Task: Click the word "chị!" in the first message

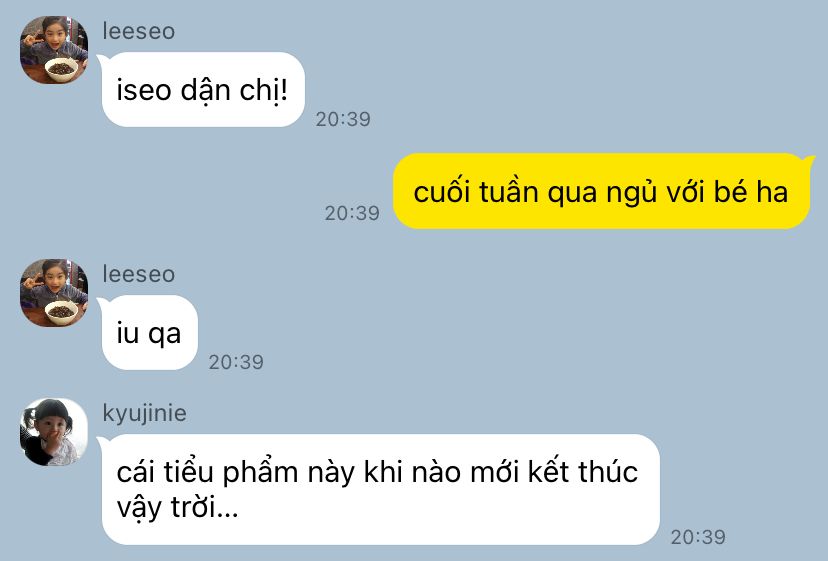Action: point(264,90)
